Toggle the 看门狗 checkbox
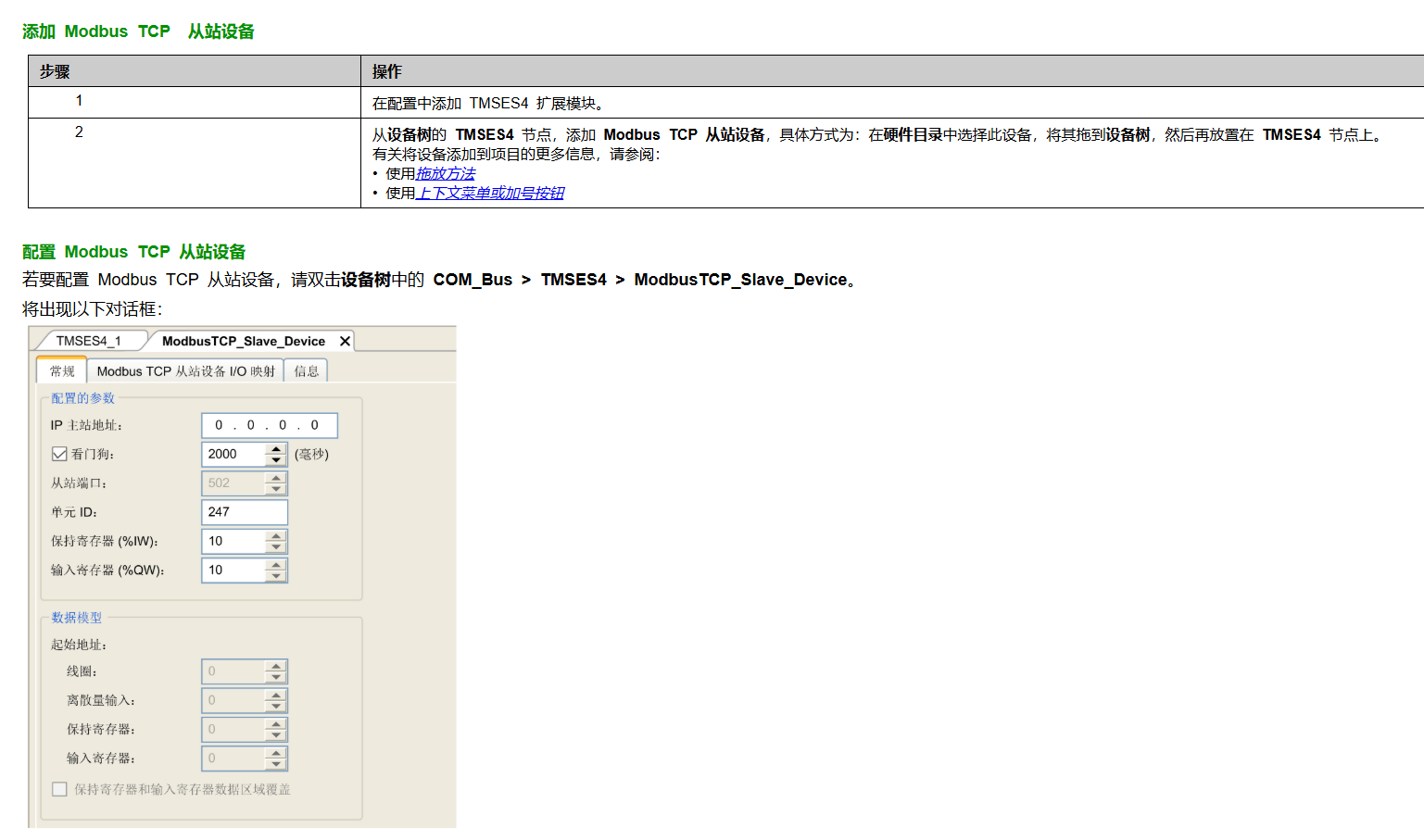This screenshot has height=840, width=1424. click(x=59, y=454)
